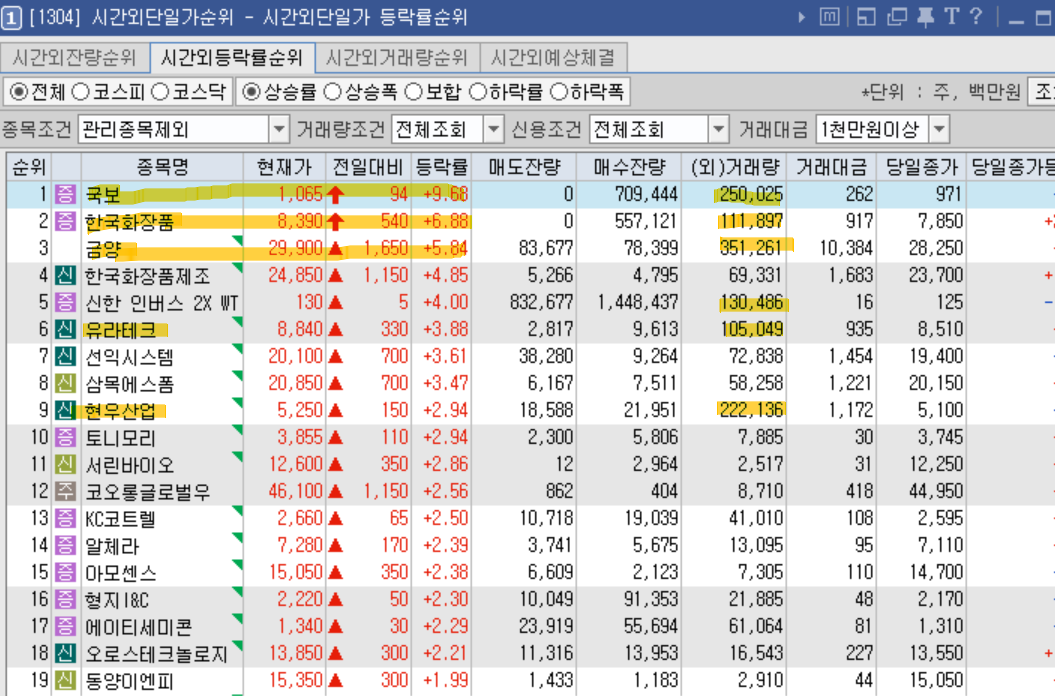Select stock name 에이티세미콘
This screenshot has height=696, width=1055.
pos(139,627)
